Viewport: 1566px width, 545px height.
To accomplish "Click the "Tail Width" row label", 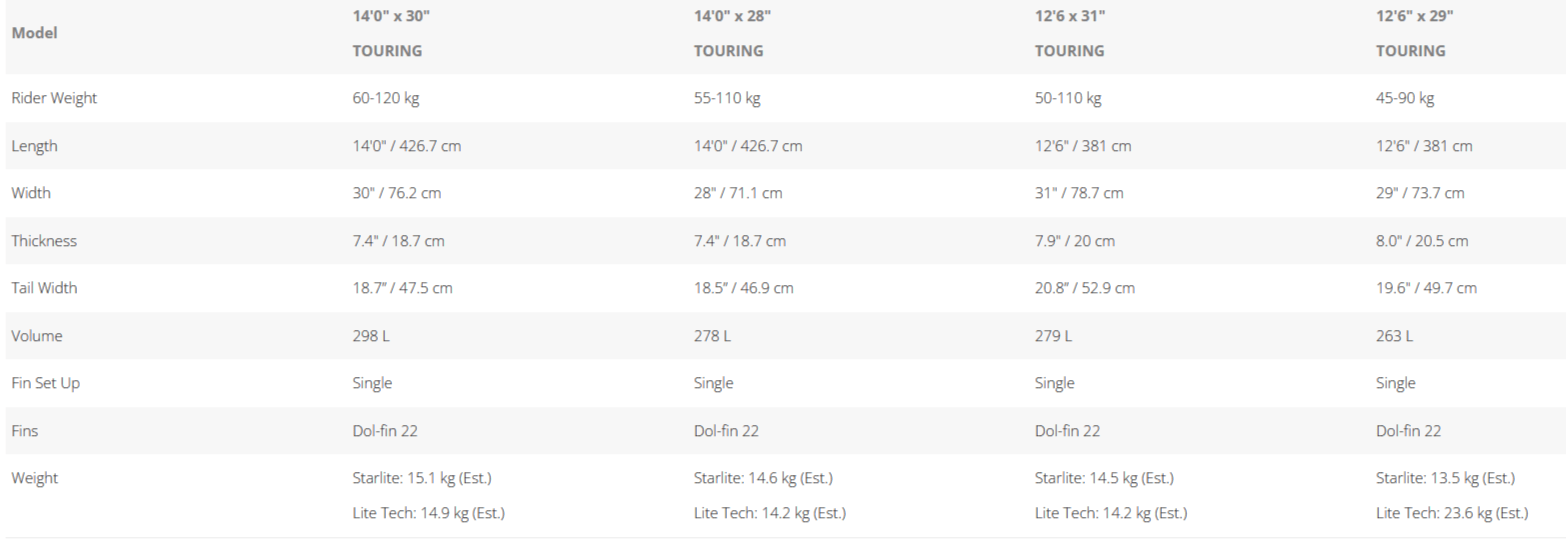I will tap(44, 288).
